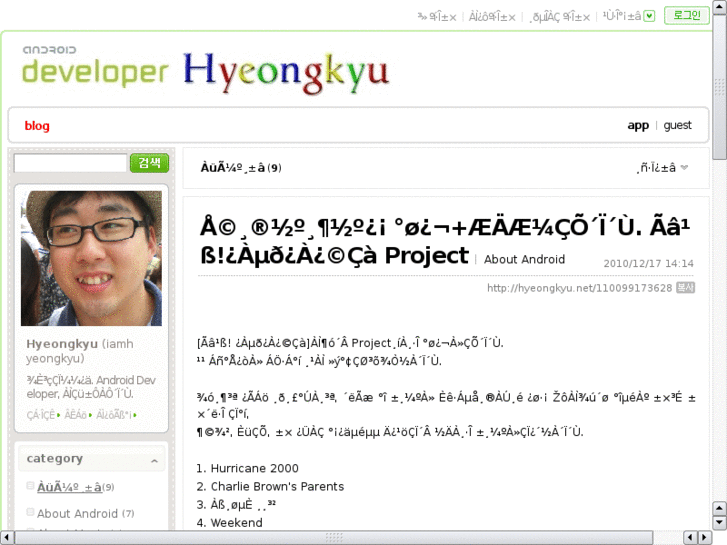
Task: Select the About Android (7) category
Action: pyautogui.click(x=85, y=513)
